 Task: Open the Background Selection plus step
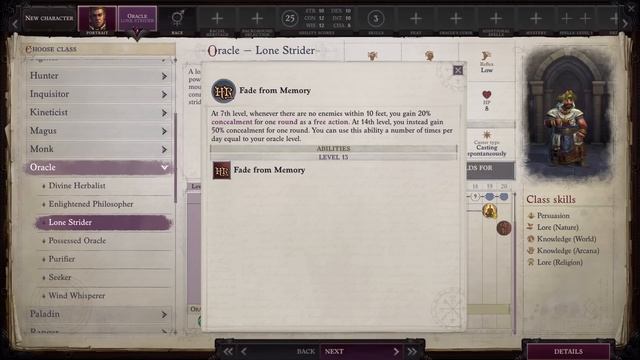257,18
